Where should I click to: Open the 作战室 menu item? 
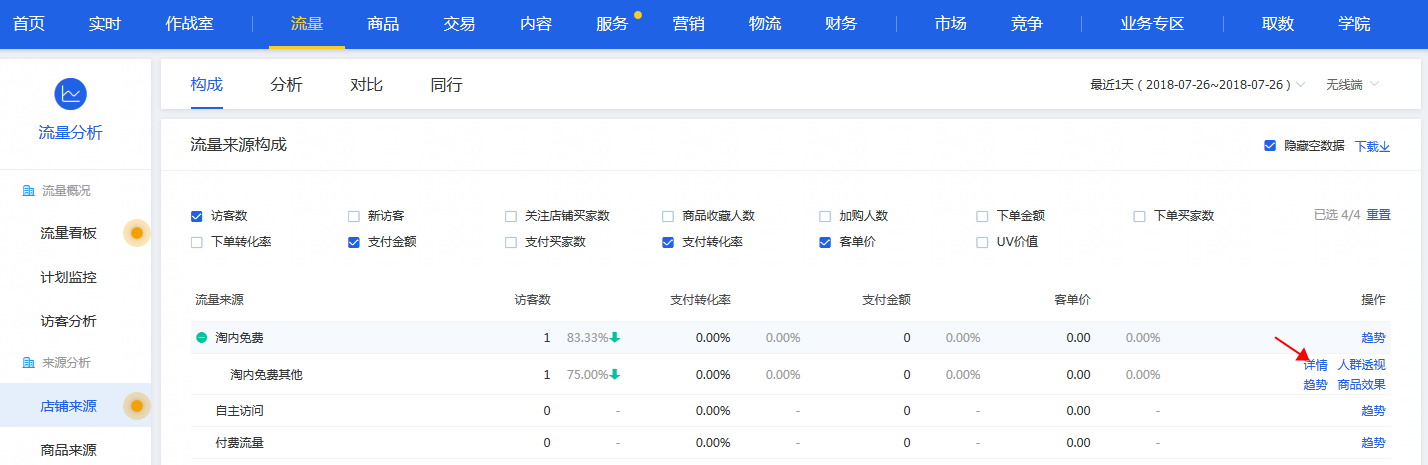pyautogui.click(x=189, y=23)
